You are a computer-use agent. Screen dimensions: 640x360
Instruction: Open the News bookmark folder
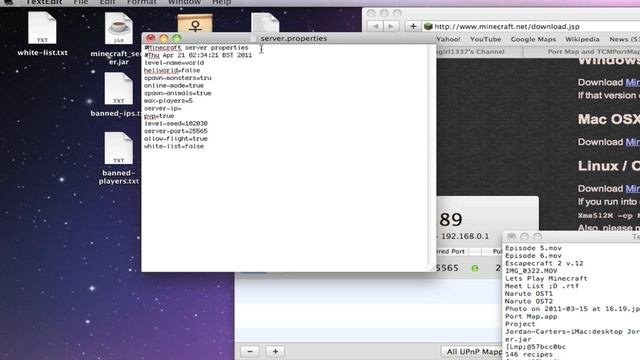tap(624, 39)
